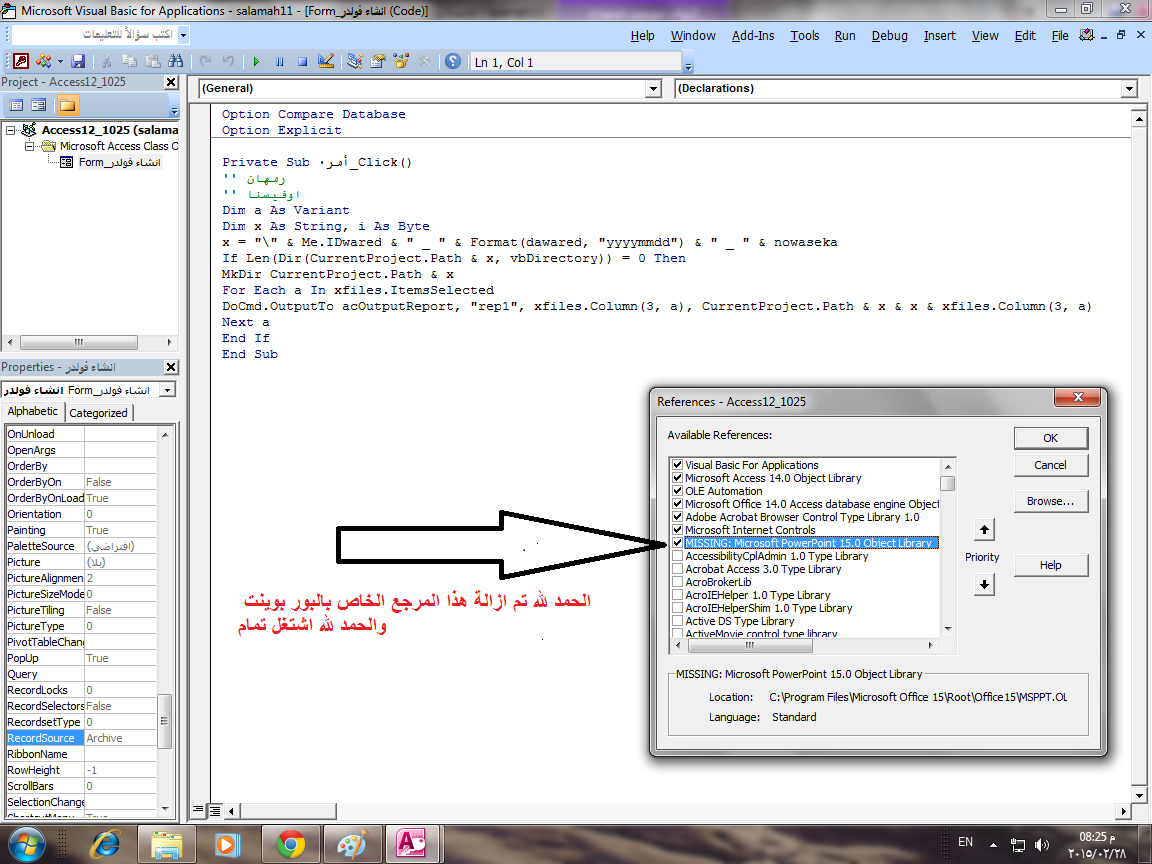The width and height of the screenshot is (1152, 864).
Task: Click the references list horizontal scrollbar
Action: click(x=804, y=645)
